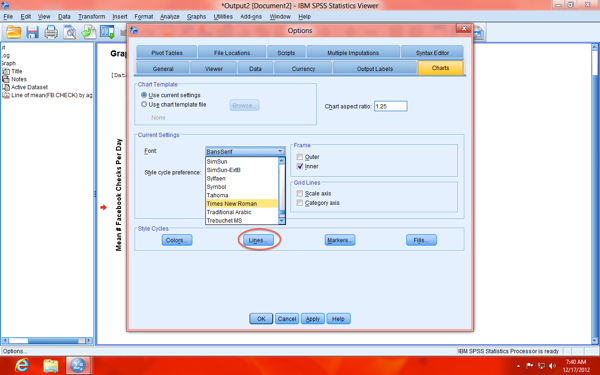Switch to Scripts tab
Viewport: 600px width, 375px height.
pyautogui.click(x=286, y=52)
